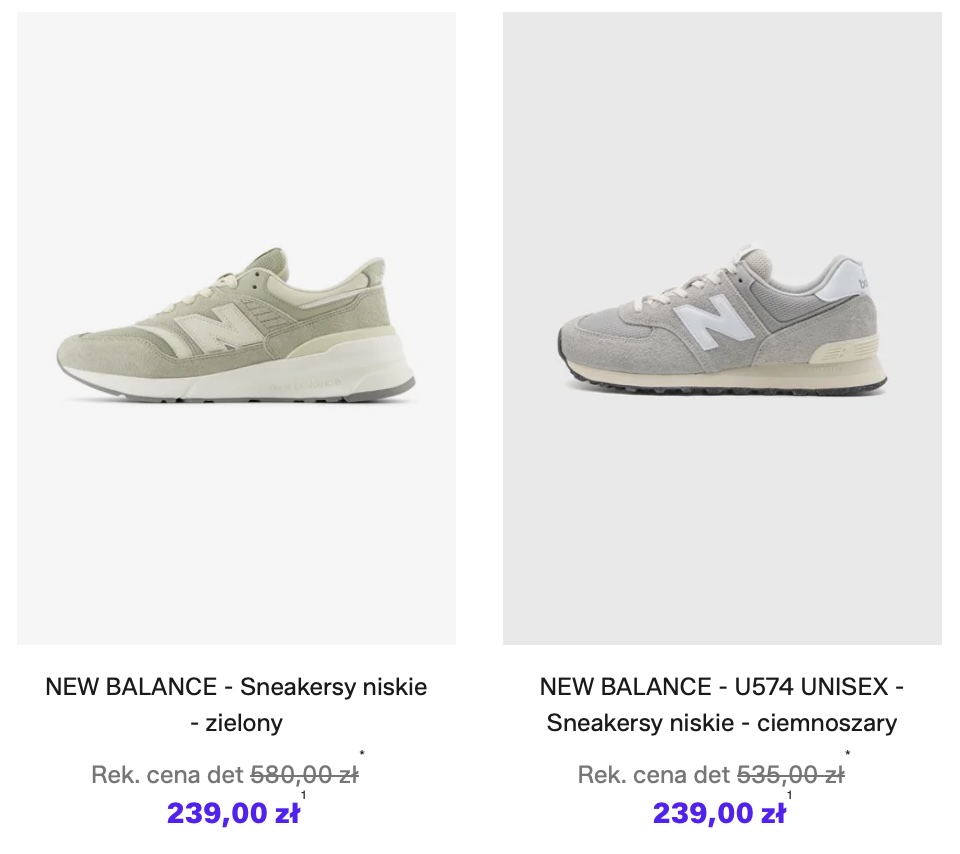Open the grey U574 sneaker photo
The width and height of the screenshot is (960, 854).
(722, 328)
